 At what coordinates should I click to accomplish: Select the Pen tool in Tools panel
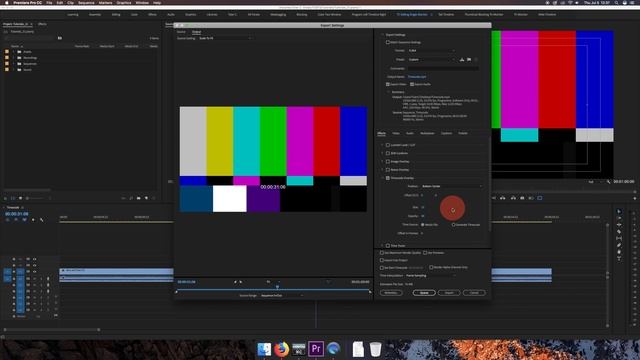click(x=619, y=245)
